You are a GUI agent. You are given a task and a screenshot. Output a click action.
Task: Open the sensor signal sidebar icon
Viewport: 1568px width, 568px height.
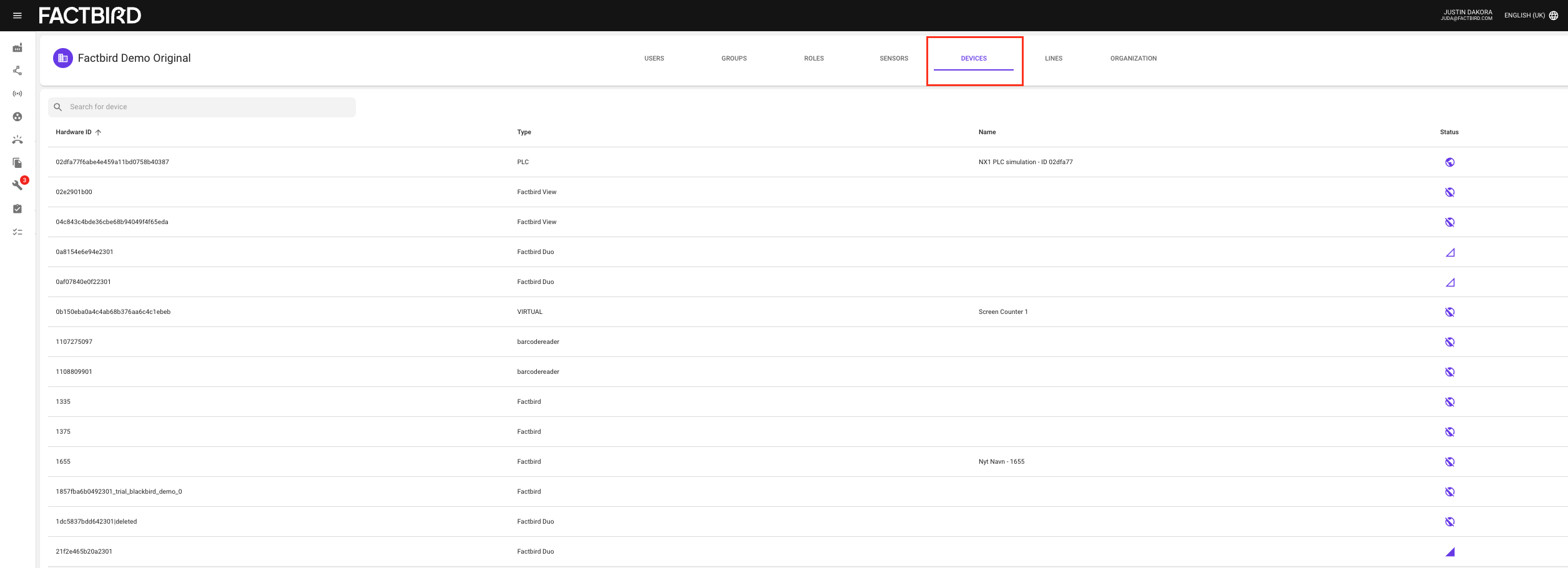tap(17, 94)
